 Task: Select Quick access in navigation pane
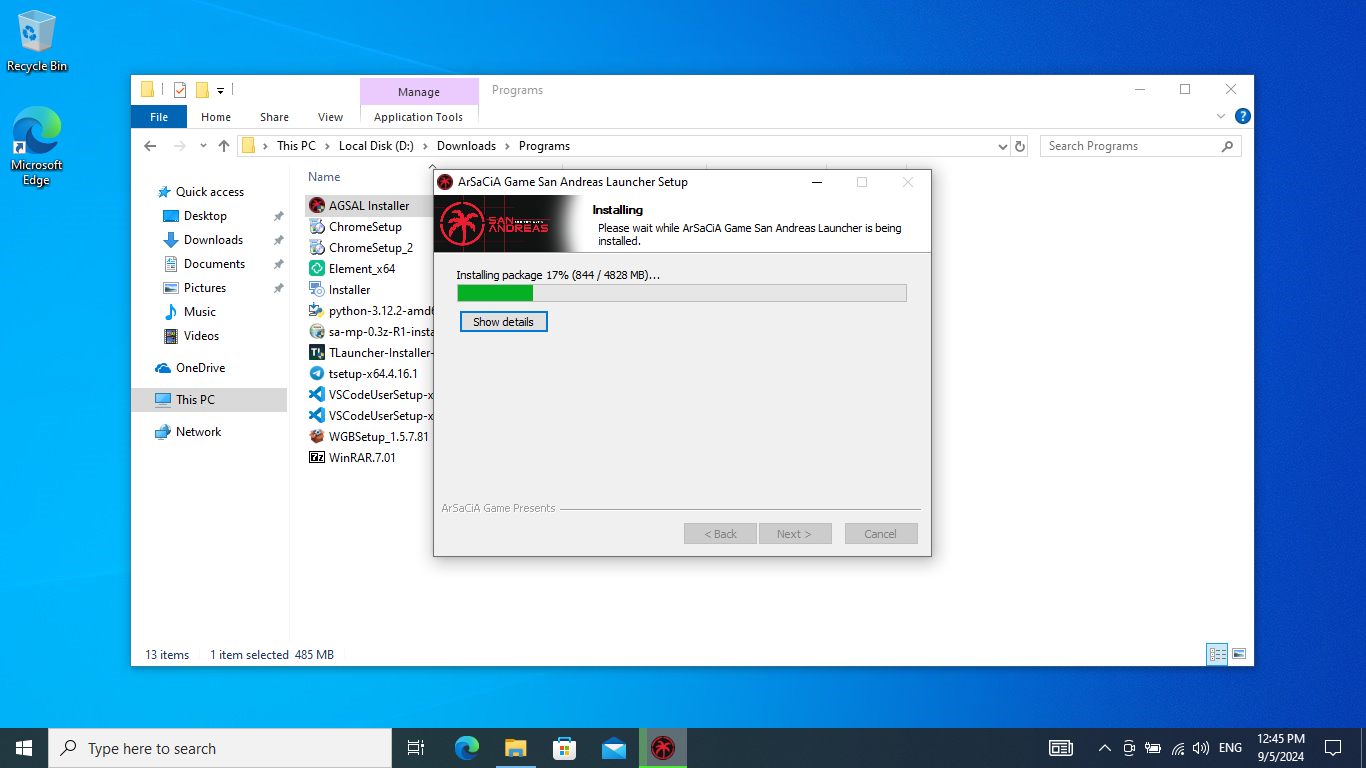(210, 192)
